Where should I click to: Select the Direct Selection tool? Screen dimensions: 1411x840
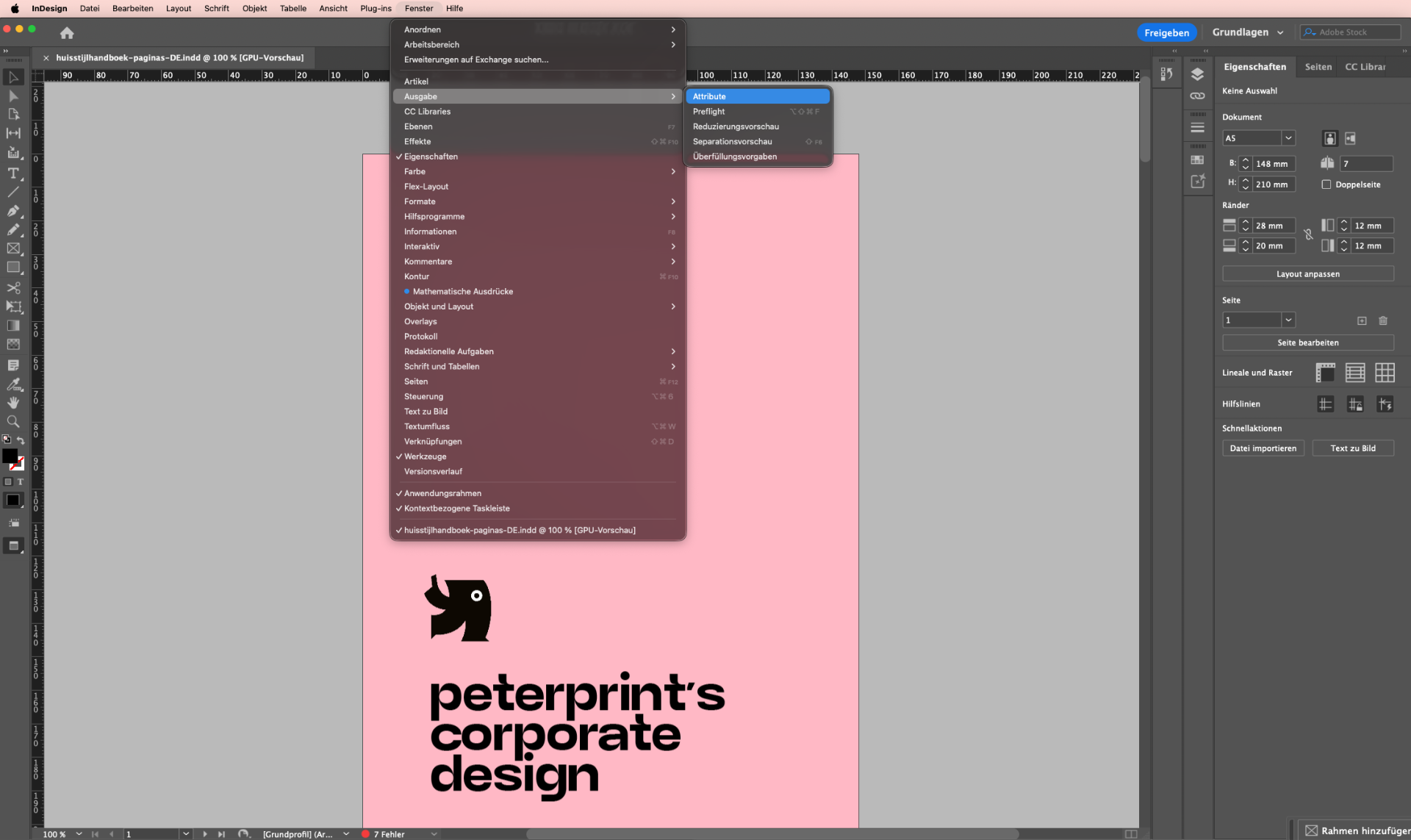click(13, 96)
